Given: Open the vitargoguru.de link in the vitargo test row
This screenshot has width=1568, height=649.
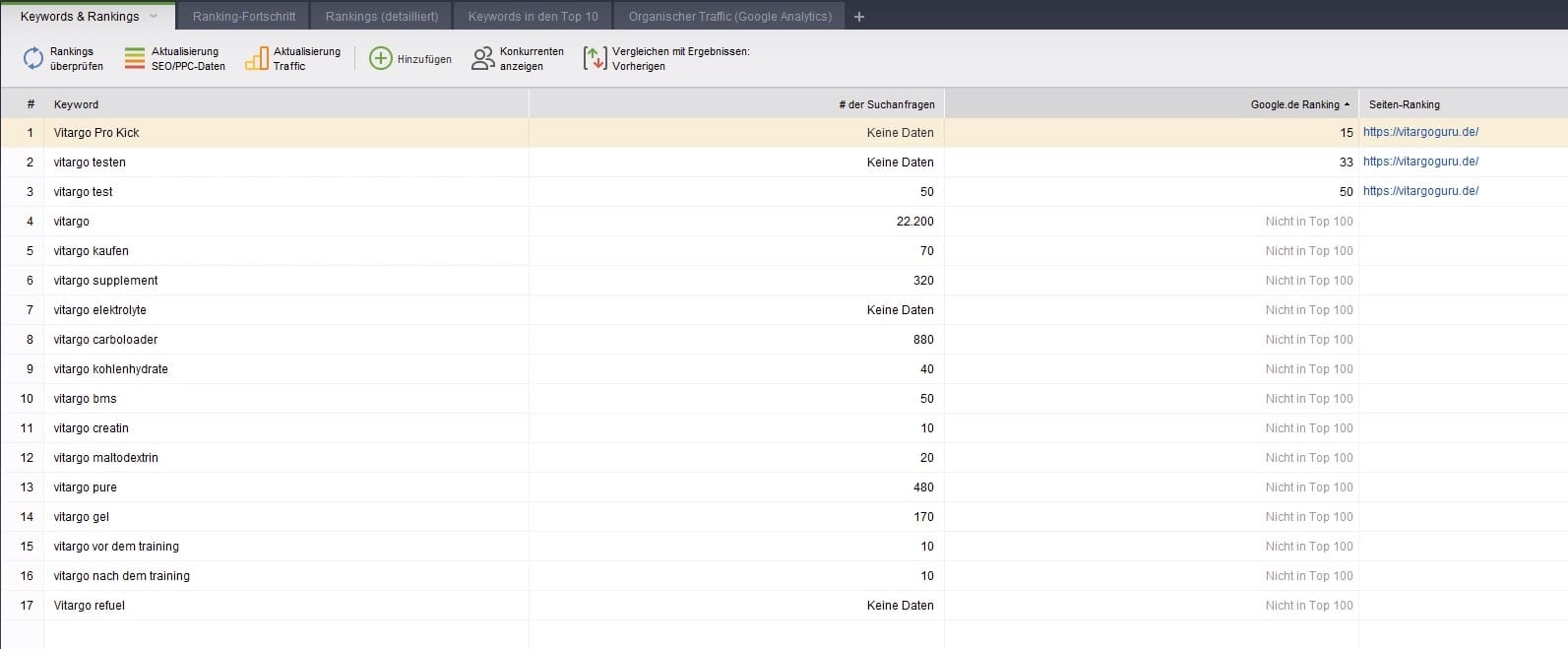Looking at the screenshot, I should pyautogui.click(x=1420, y=191).
